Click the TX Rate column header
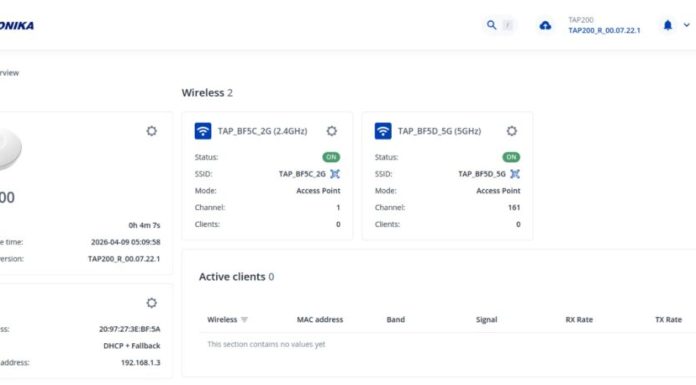The image size is (696, 385). pos(668,320)
